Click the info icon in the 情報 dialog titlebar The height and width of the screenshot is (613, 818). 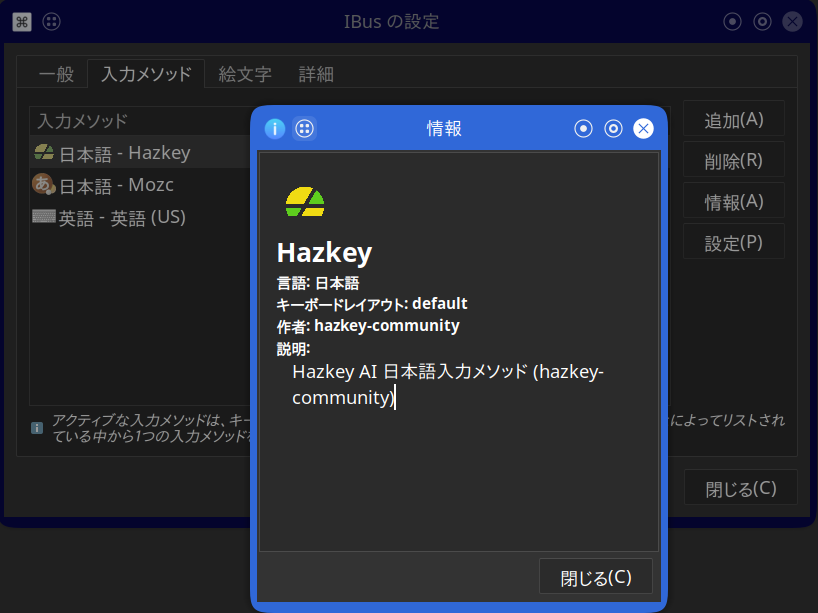point(275,128)
